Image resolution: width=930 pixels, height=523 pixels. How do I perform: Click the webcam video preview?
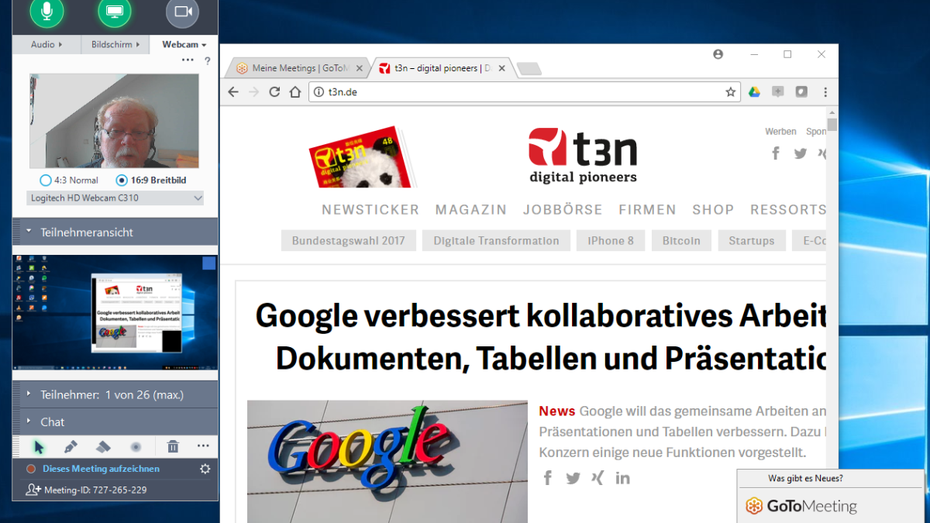click(x=114, y=121)
